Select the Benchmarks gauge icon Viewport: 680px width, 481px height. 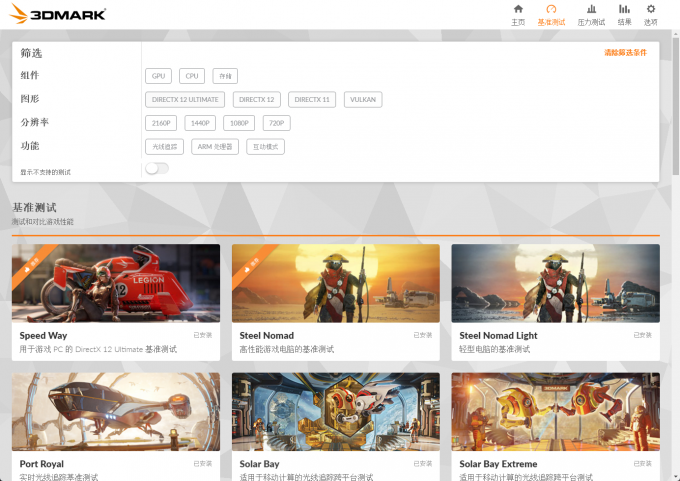pos(551,9)
